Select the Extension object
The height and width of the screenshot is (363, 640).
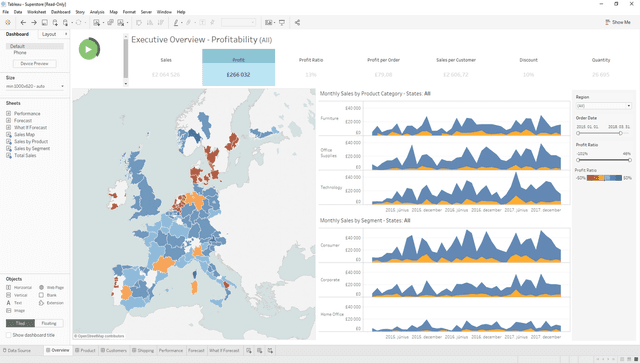[51, 303]
